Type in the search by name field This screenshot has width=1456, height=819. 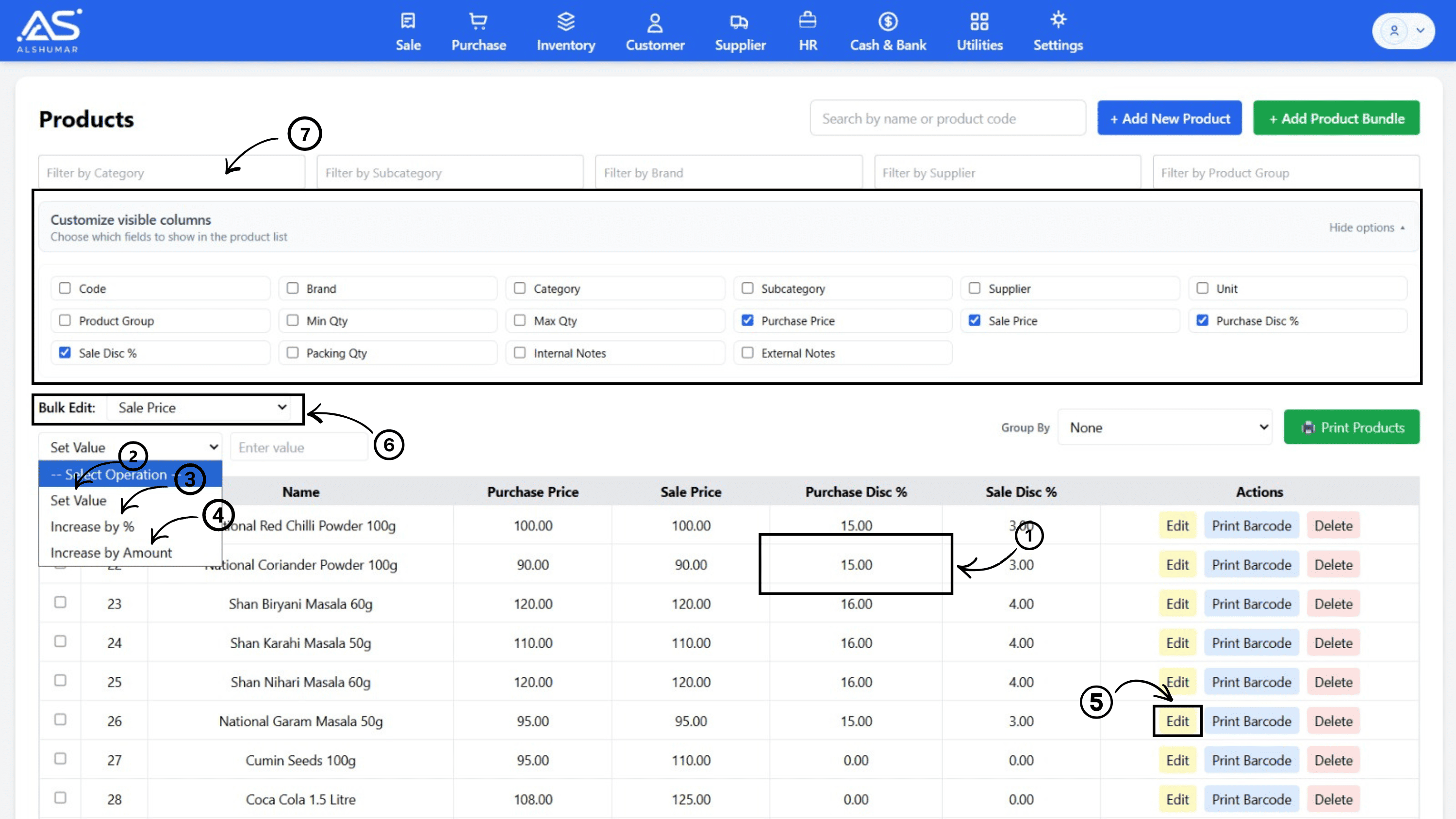tap(947, 118)
